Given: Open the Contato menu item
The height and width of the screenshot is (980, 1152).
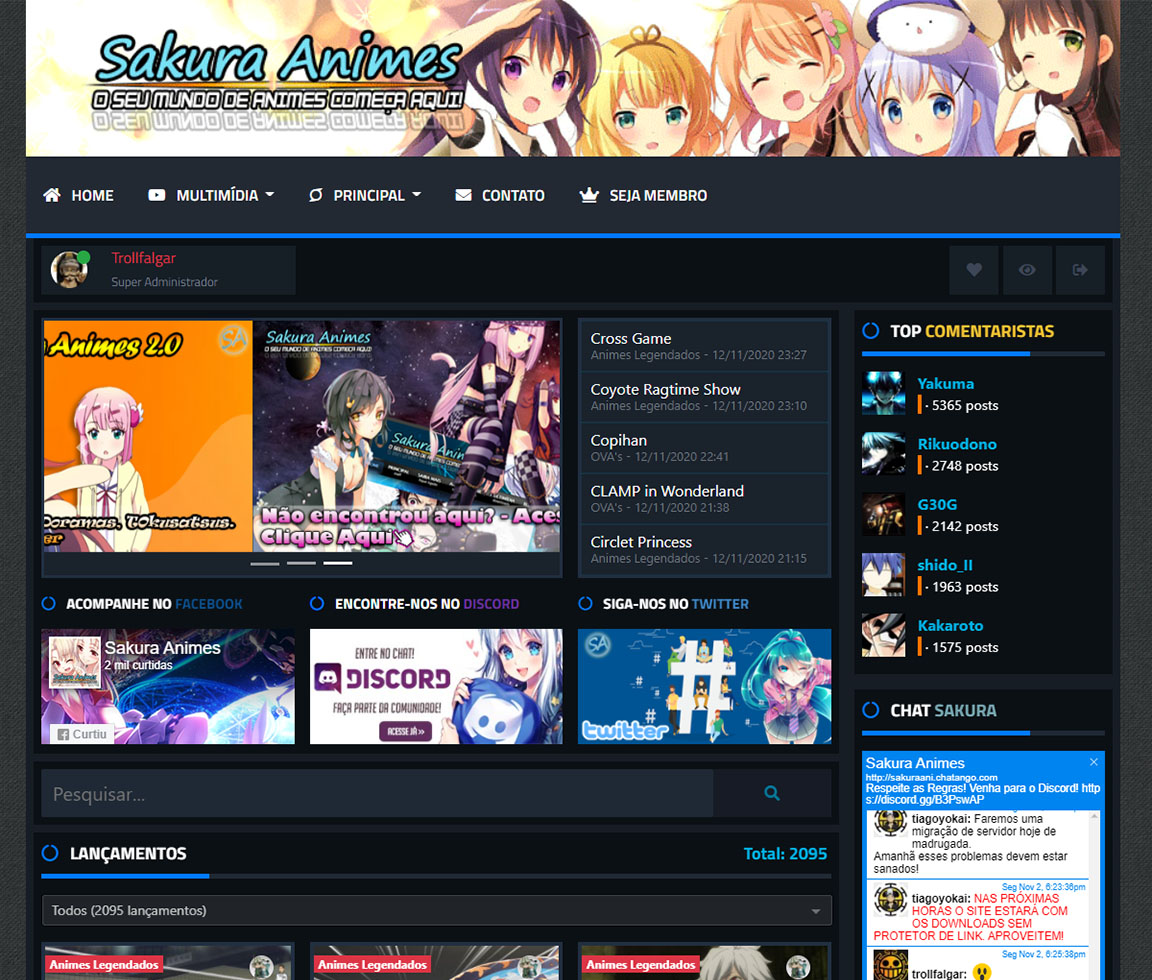Looking at the screenshot, I should point(500,195).
